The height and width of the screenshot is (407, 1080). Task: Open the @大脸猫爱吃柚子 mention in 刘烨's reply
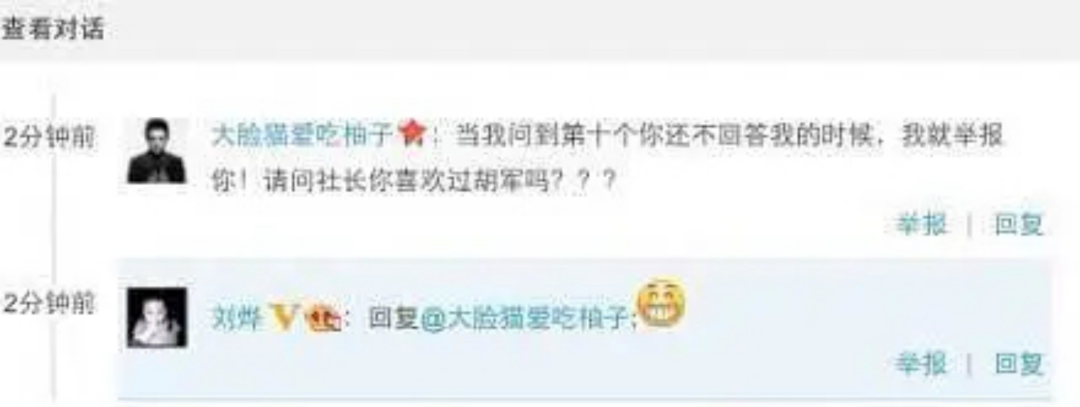pos(527,319)
